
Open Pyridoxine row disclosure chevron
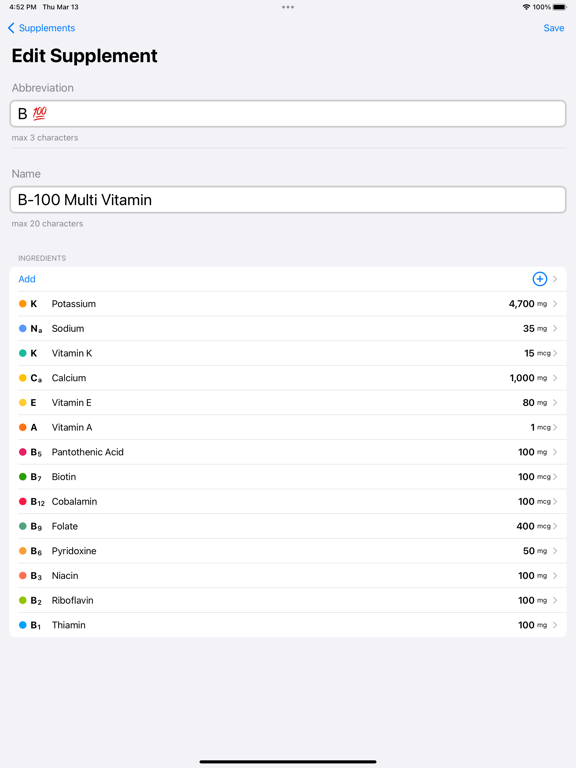point(555,551)
